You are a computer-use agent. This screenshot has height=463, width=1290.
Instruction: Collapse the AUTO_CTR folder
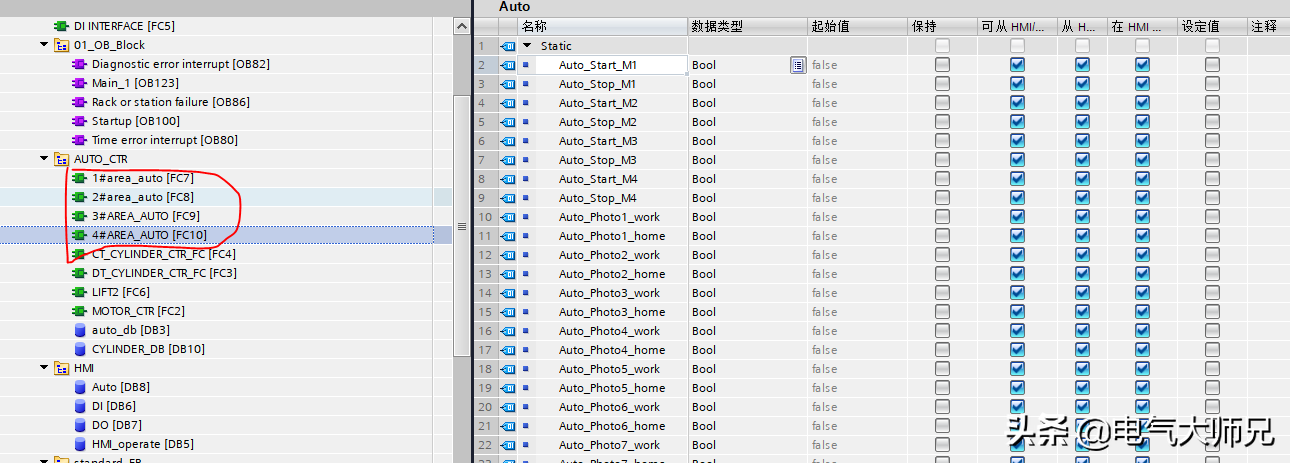[x=44, y=159]
